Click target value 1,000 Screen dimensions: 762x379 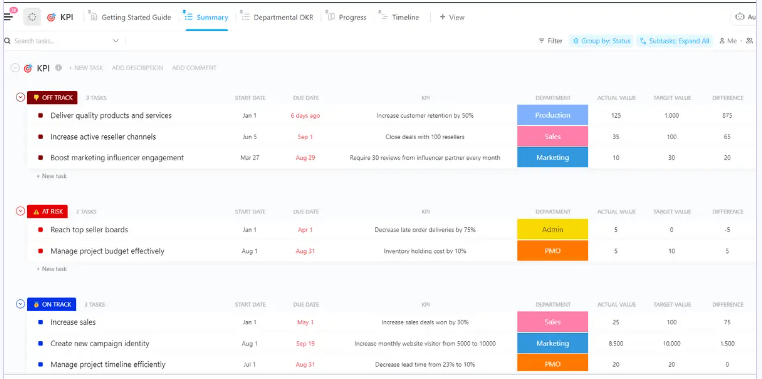pyautogui.click(x=672, y=116)
